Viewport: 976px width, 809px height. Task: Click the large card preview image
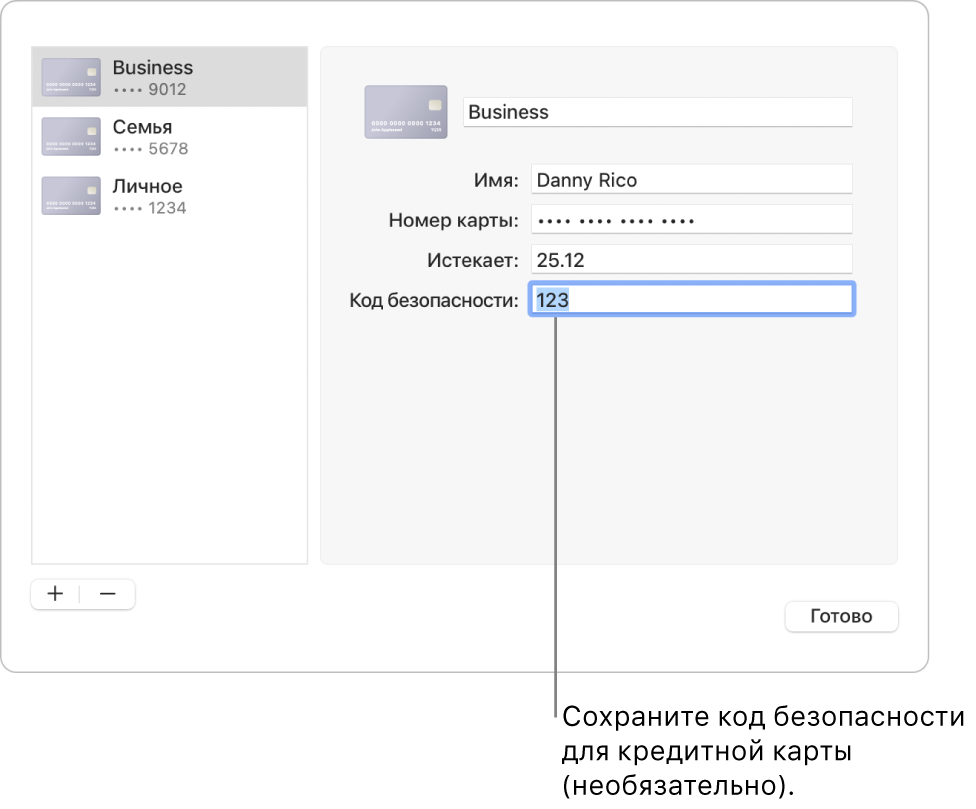[x=405, y=112]
